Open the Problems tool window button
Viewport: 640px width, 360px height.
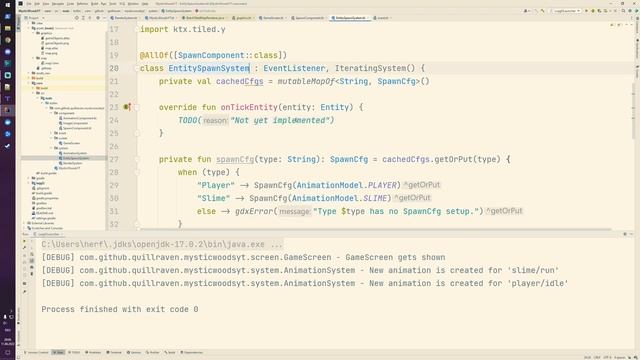point(93,352)
